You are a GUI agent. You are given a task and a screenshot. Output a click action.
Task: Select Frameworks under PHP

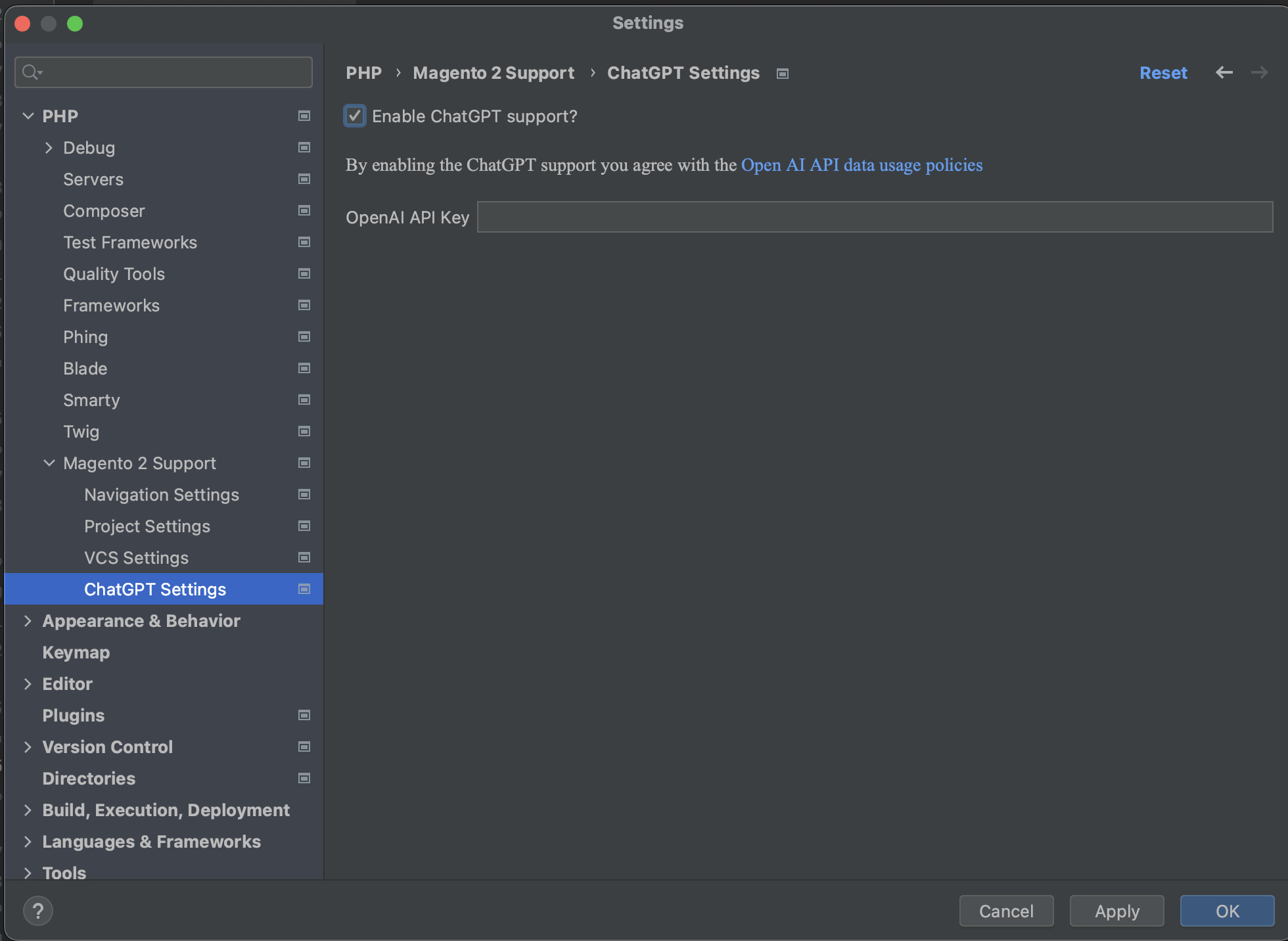click(111, 306)
